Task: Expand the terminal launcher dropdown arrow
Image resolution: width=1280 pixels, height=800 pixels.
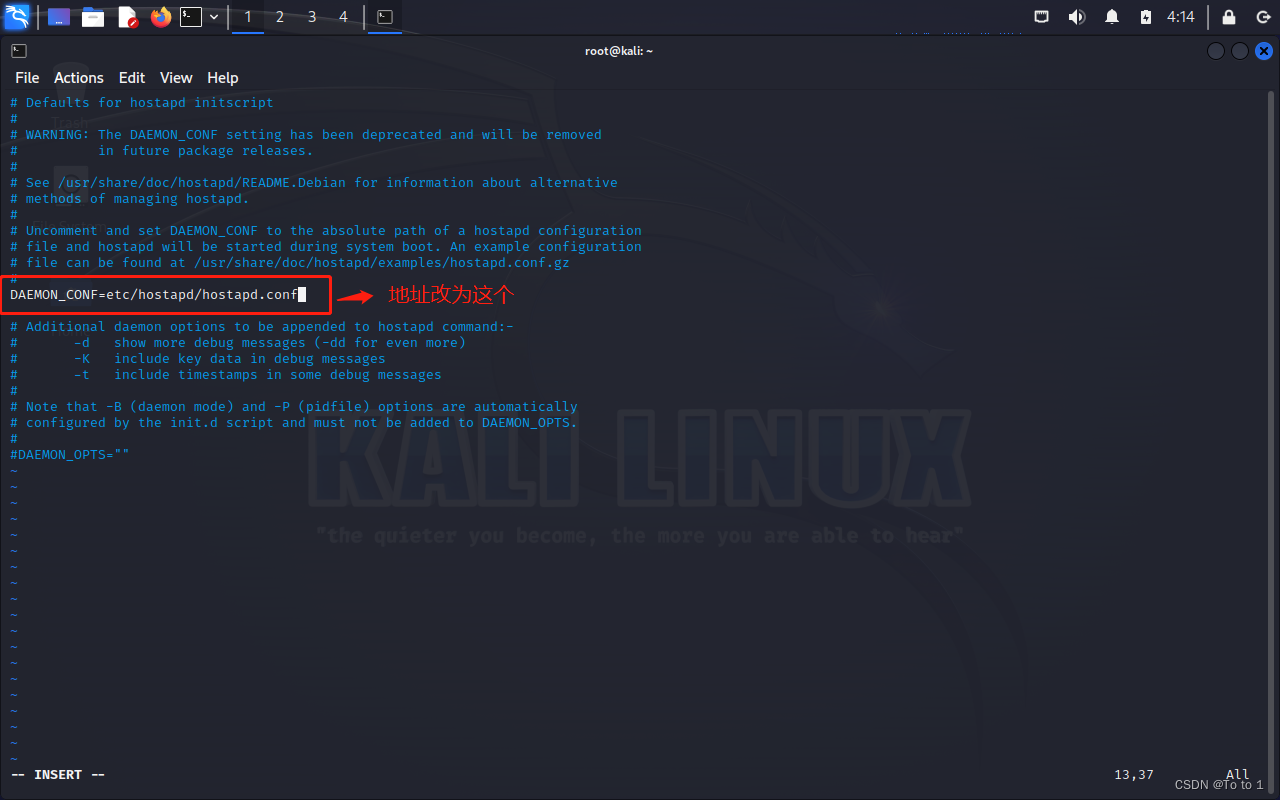Action: click(x=213, y=16)
